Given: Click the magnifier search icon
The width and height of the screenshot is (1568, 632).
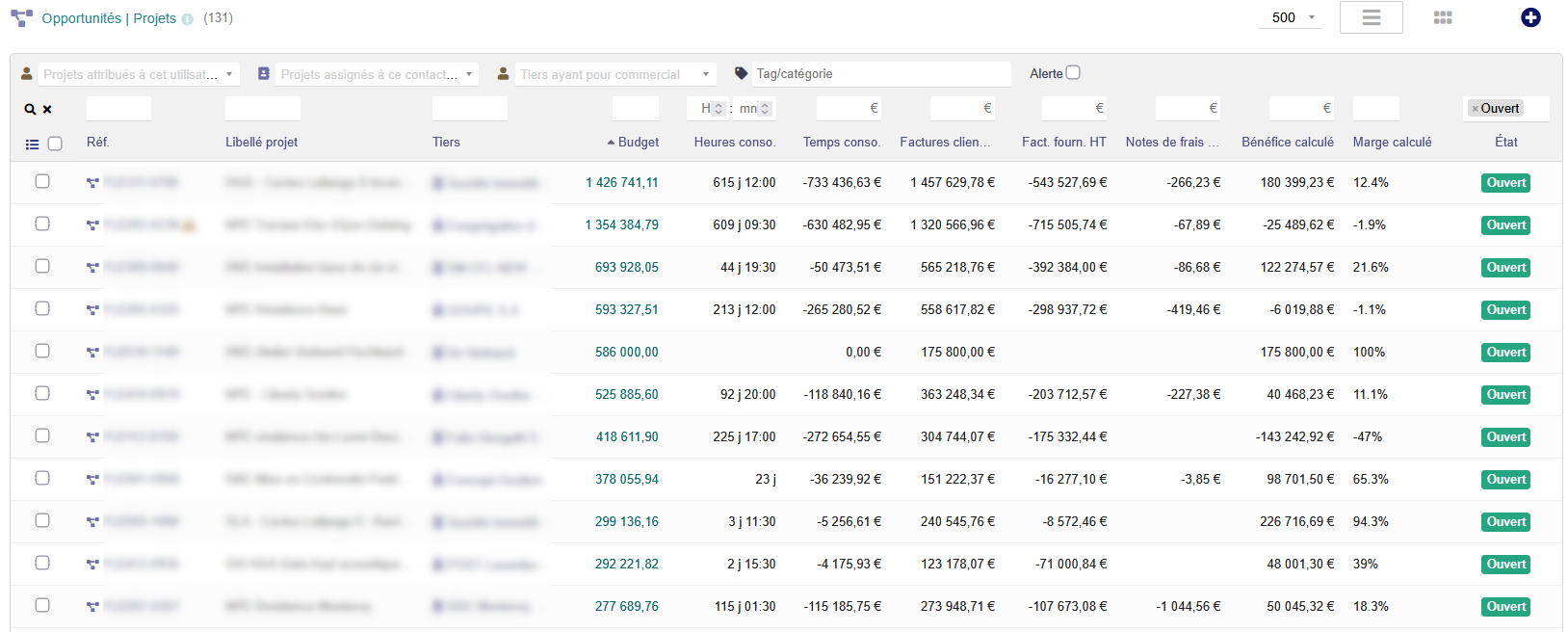Looking at the screenshot, I should (x=30, y=110).
